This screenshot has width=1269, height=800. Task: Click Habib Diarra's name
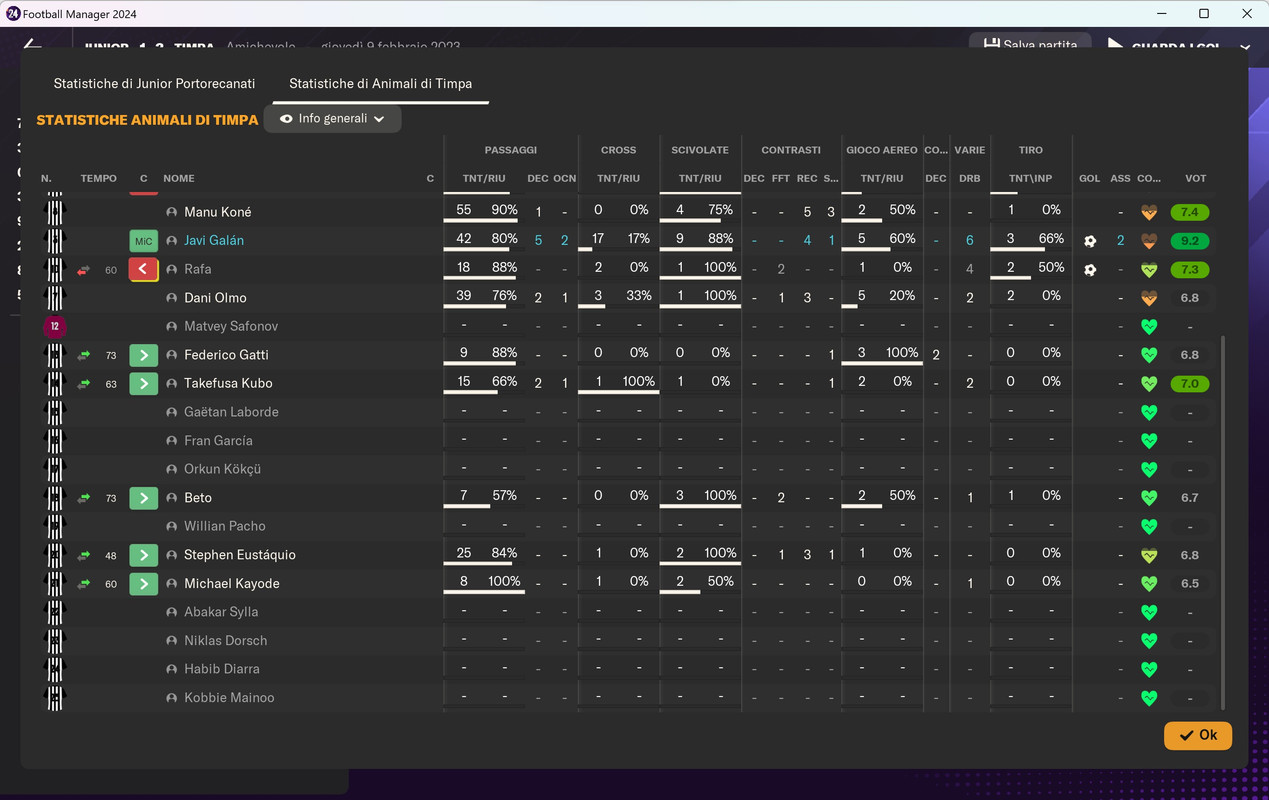click(x=220, y=669)
